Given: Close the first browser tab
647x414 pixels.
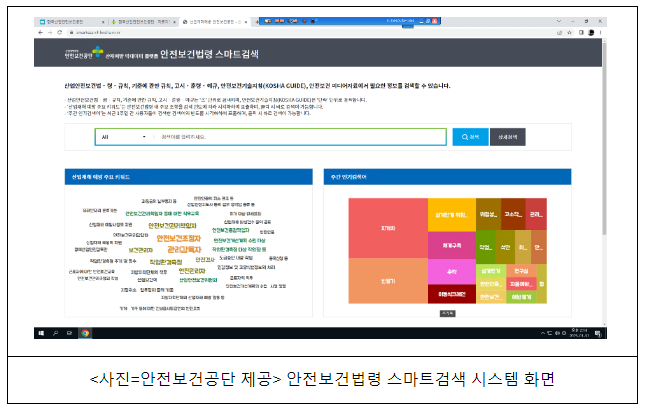Looking at the screenshot, I should [103, 21].
